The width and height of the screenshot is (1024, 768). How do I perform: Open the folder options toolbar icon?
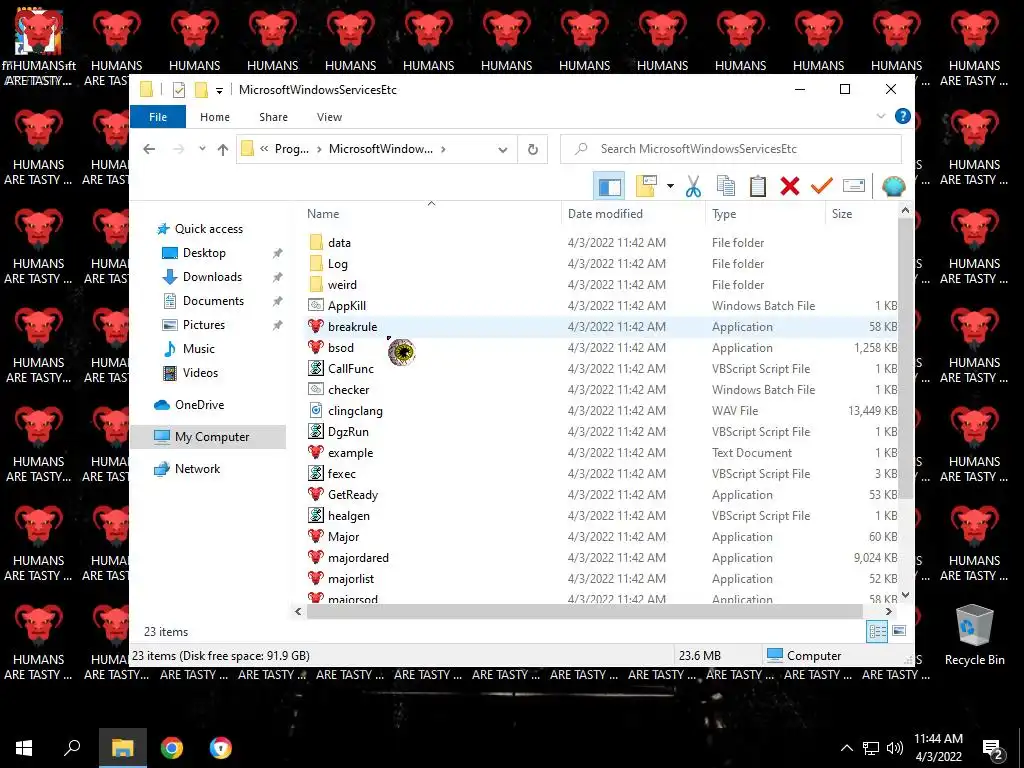(x=646, y=186)
